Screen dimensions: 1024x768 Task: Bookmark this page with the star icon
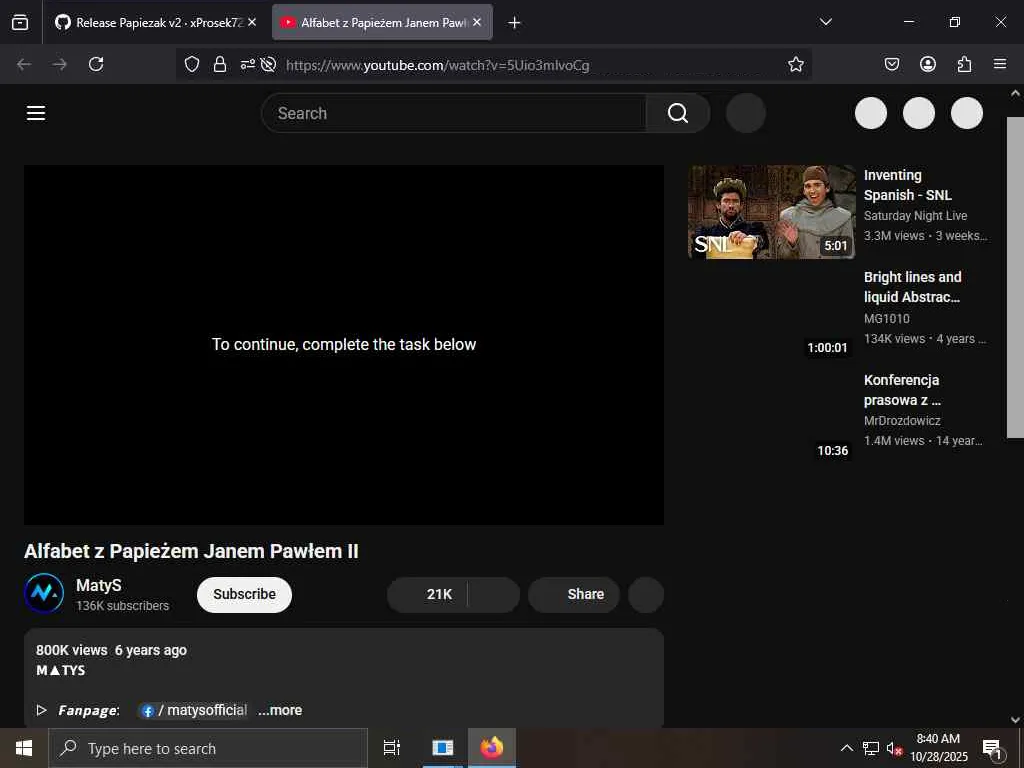[x=795, y=64]
